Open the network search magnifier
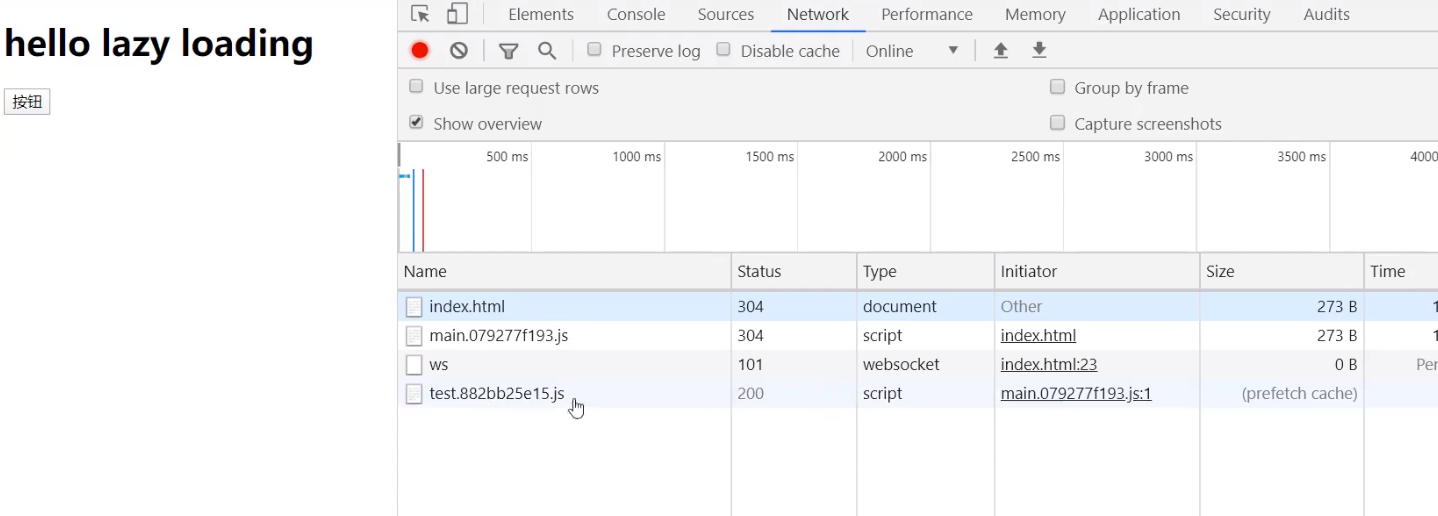 (547, 50)
